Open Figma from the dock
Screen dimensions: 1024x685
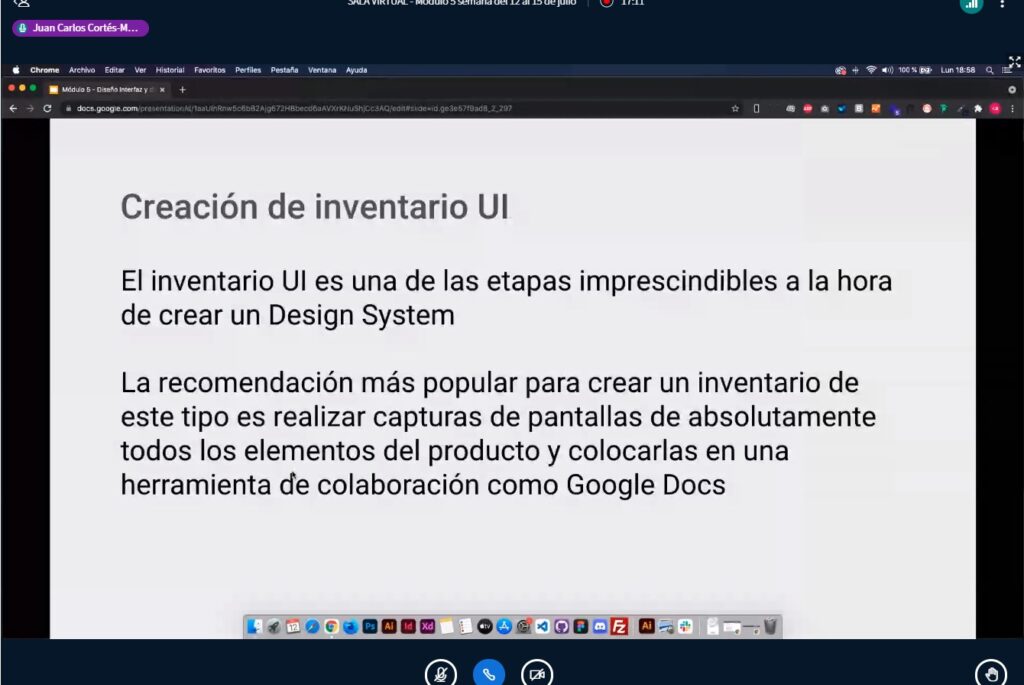point(581,627)
